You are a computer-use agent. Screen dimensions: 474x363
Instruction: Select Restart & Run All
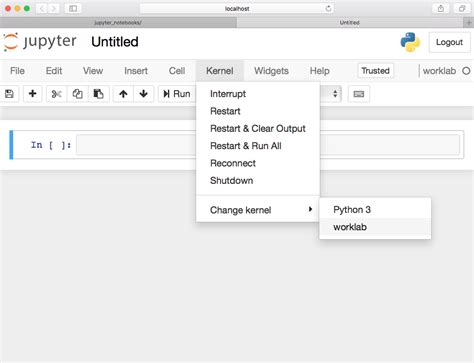(258, 146)
